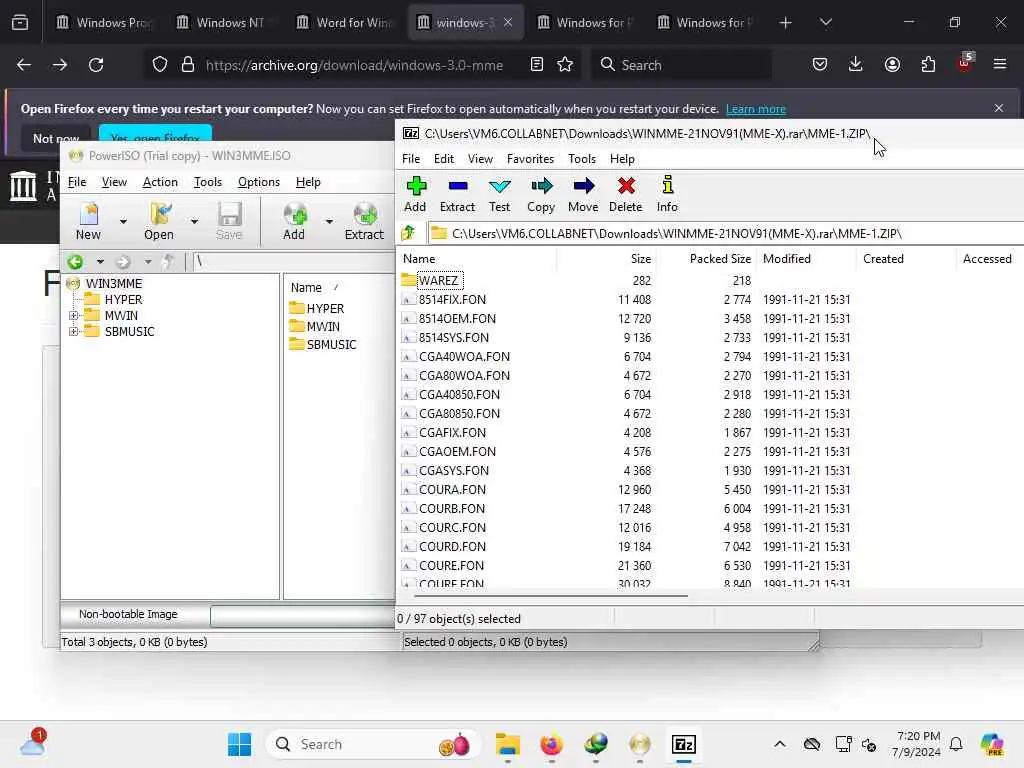The width and height of the screenshot is (1024, 768).
Task: Open the 7-Zip Favorites menu
Action: [530, 159]
